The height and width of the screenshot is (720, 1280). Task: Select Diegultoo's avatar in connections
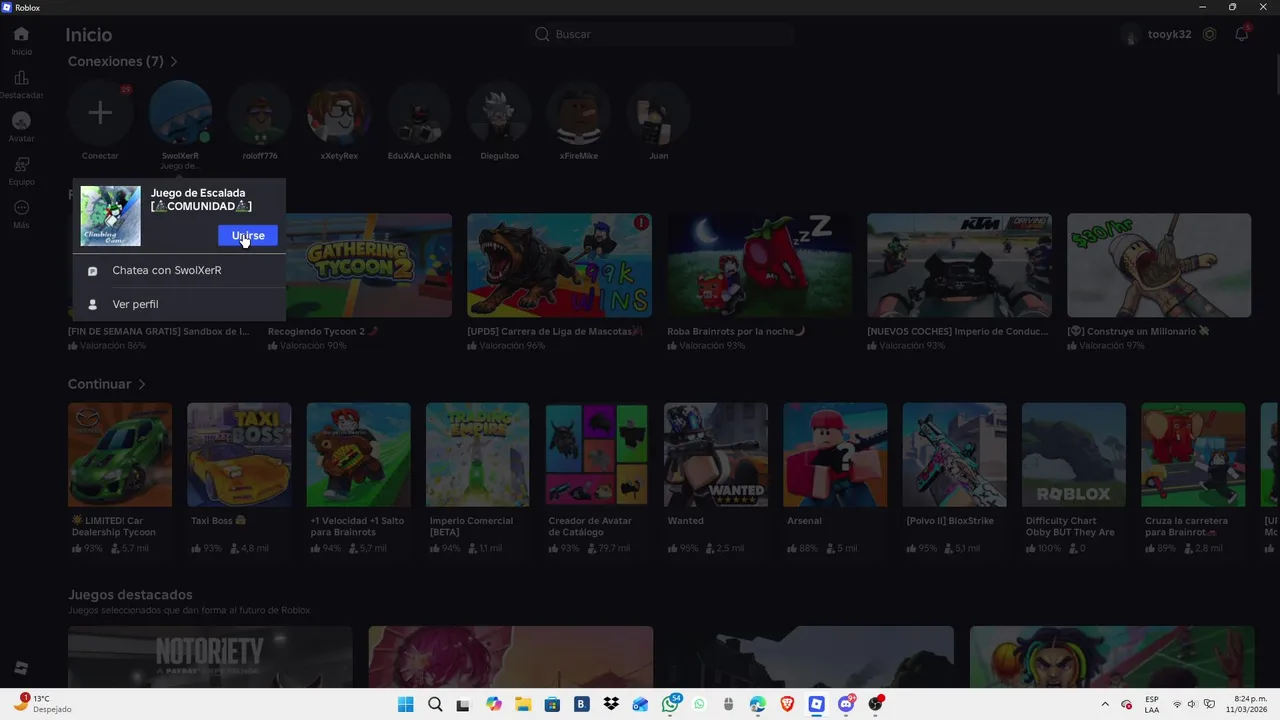[499, 113]
